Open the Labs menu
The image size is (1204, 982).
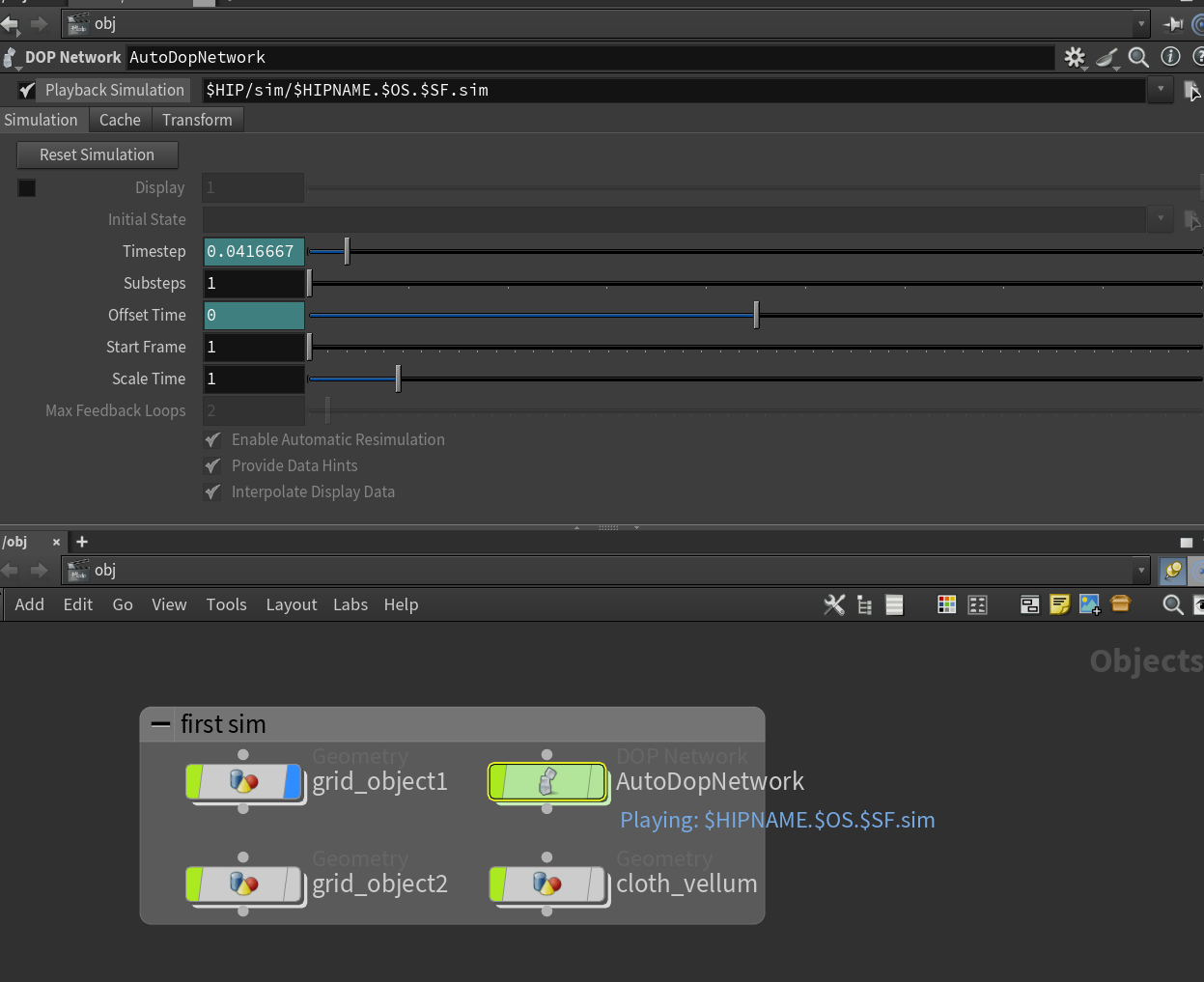(350, 604)
